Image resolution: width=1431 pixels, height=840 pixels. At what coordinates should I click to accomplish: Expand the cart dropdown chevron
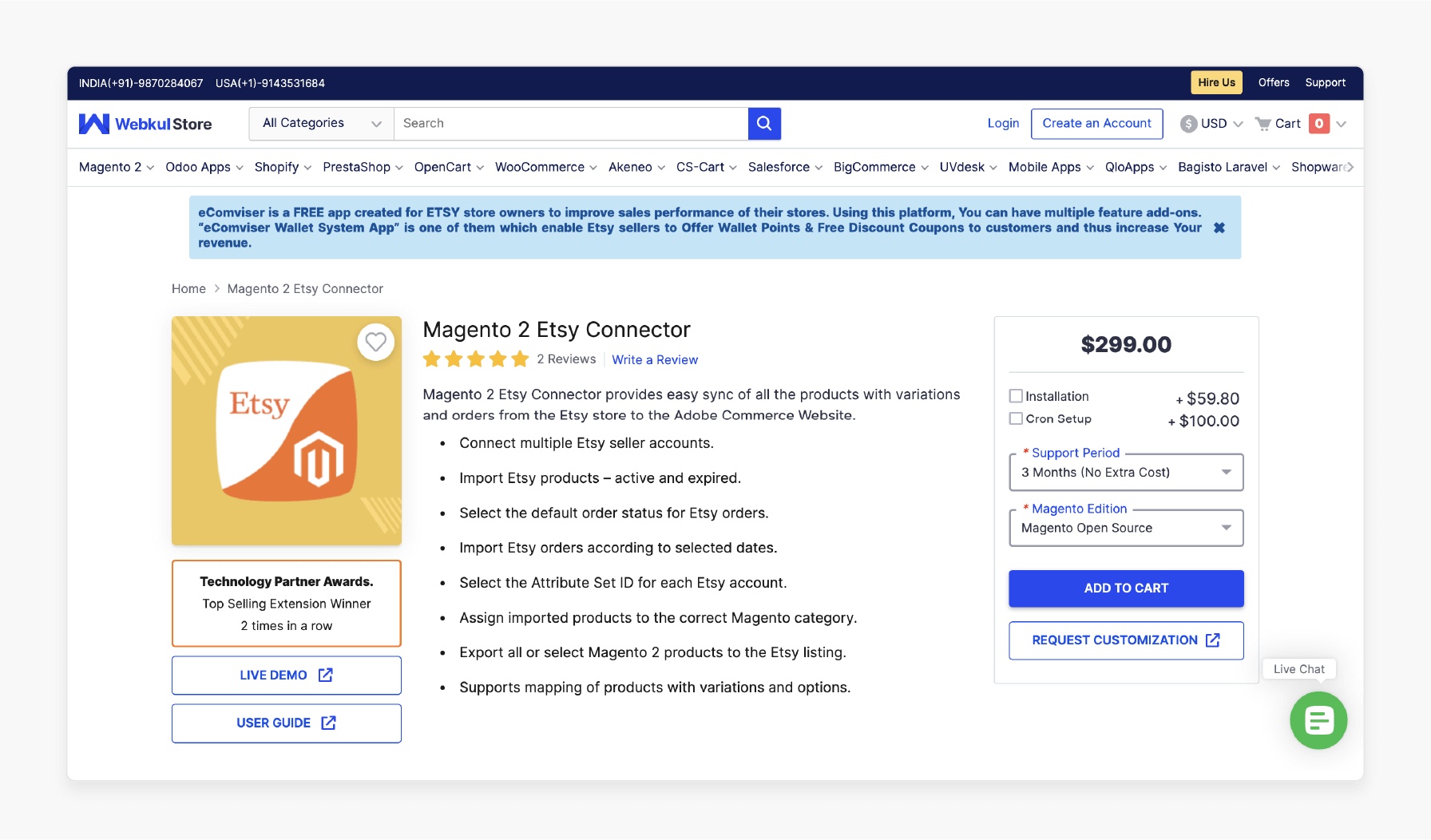coord(1341,124)
